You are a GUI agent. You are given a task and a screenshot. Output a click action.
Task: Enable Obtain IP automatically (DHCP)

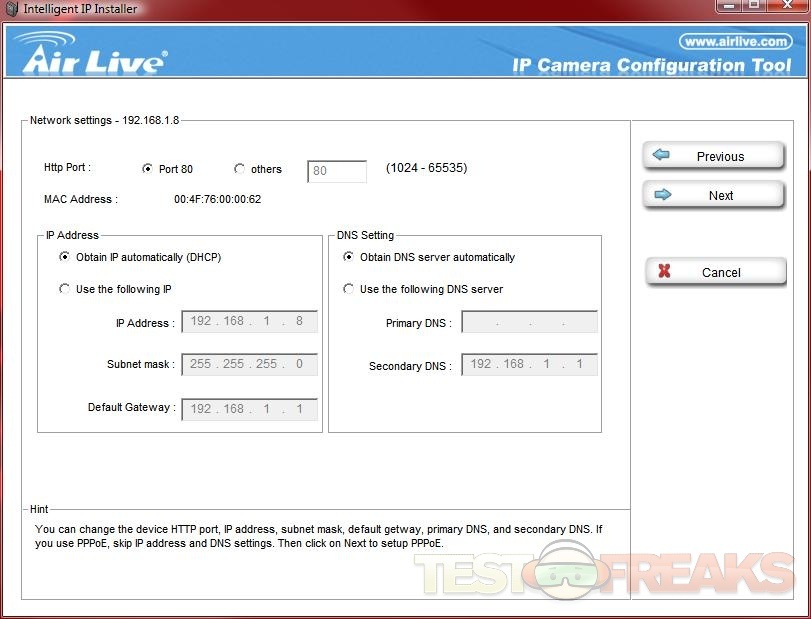click(65, 257)
